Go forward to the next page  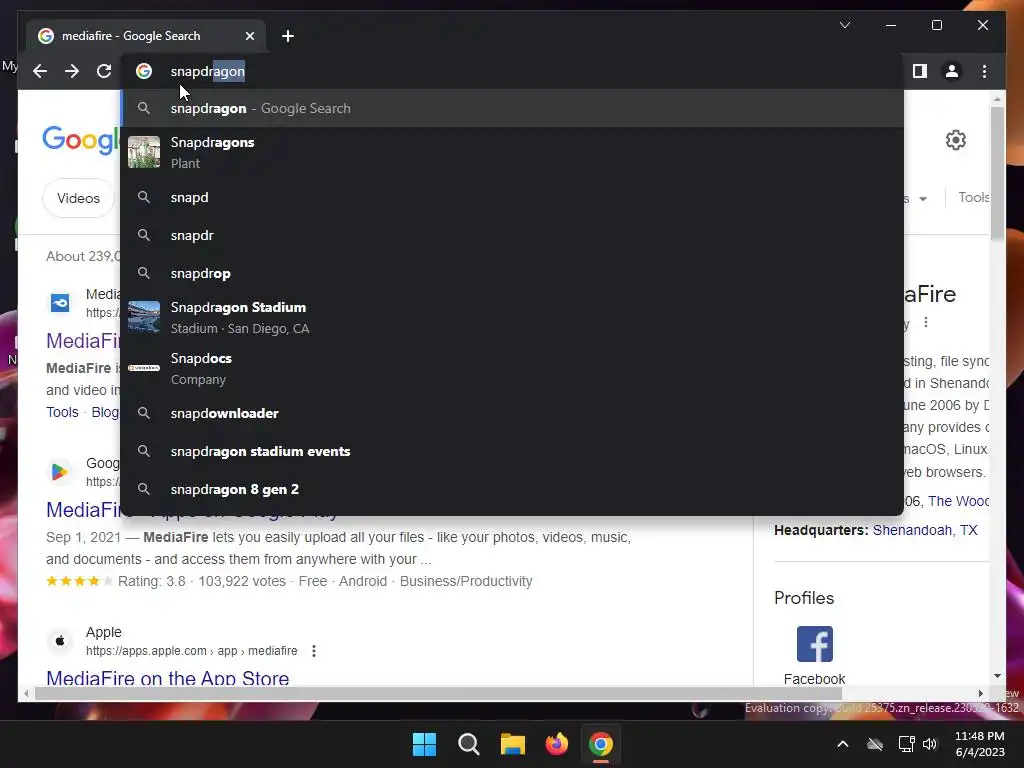[72, 71]
